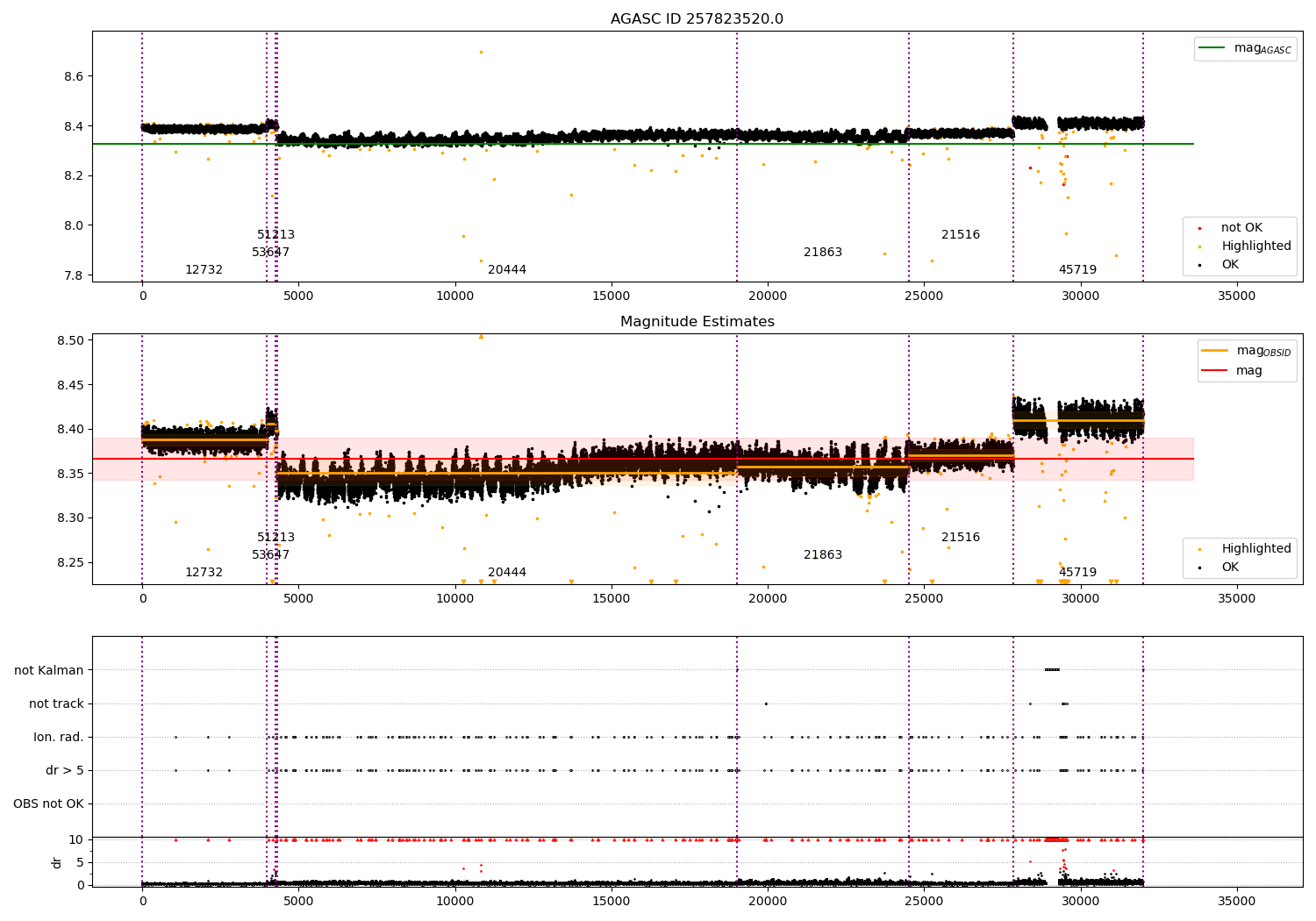This screenshot has height=921, width=1316.
Task: Click the 'AGASC ID 257823520.0' plot title
Action: (x=697, y=19)
